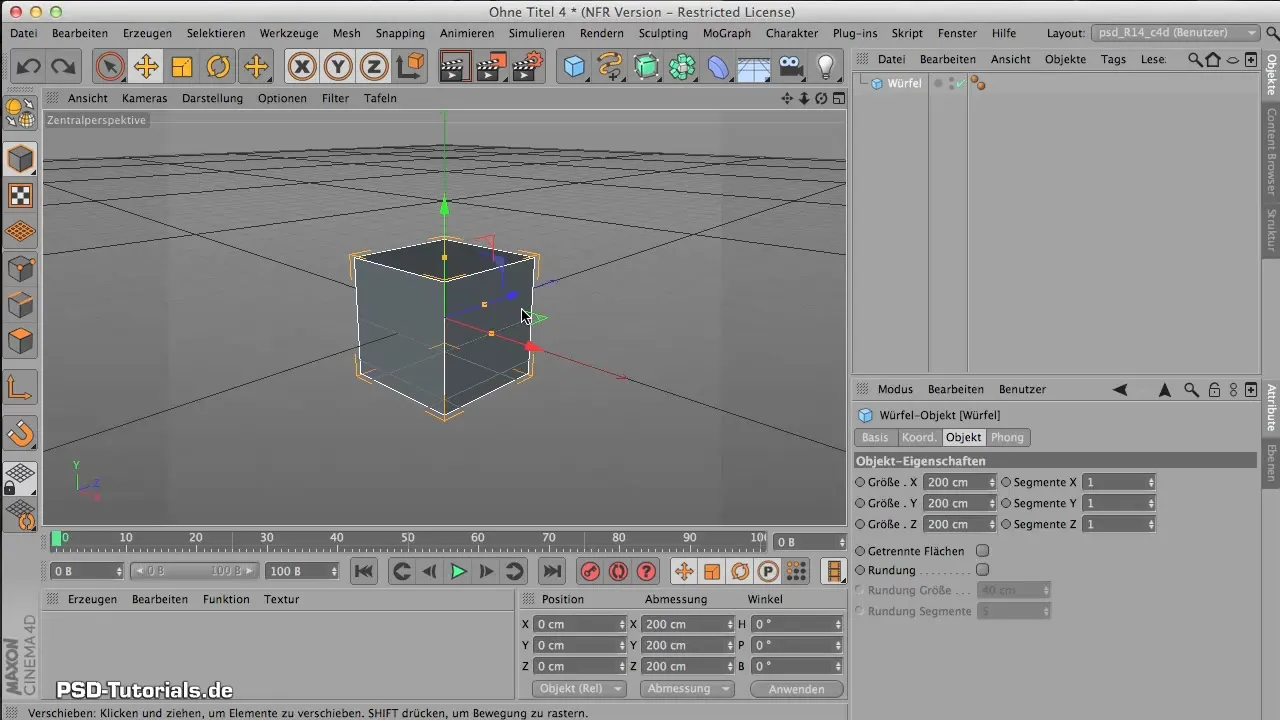The height and width of the screenshot is (720, 1280).
Task: Toggle Rundung keyframe circle
Action: coord(861,570)
